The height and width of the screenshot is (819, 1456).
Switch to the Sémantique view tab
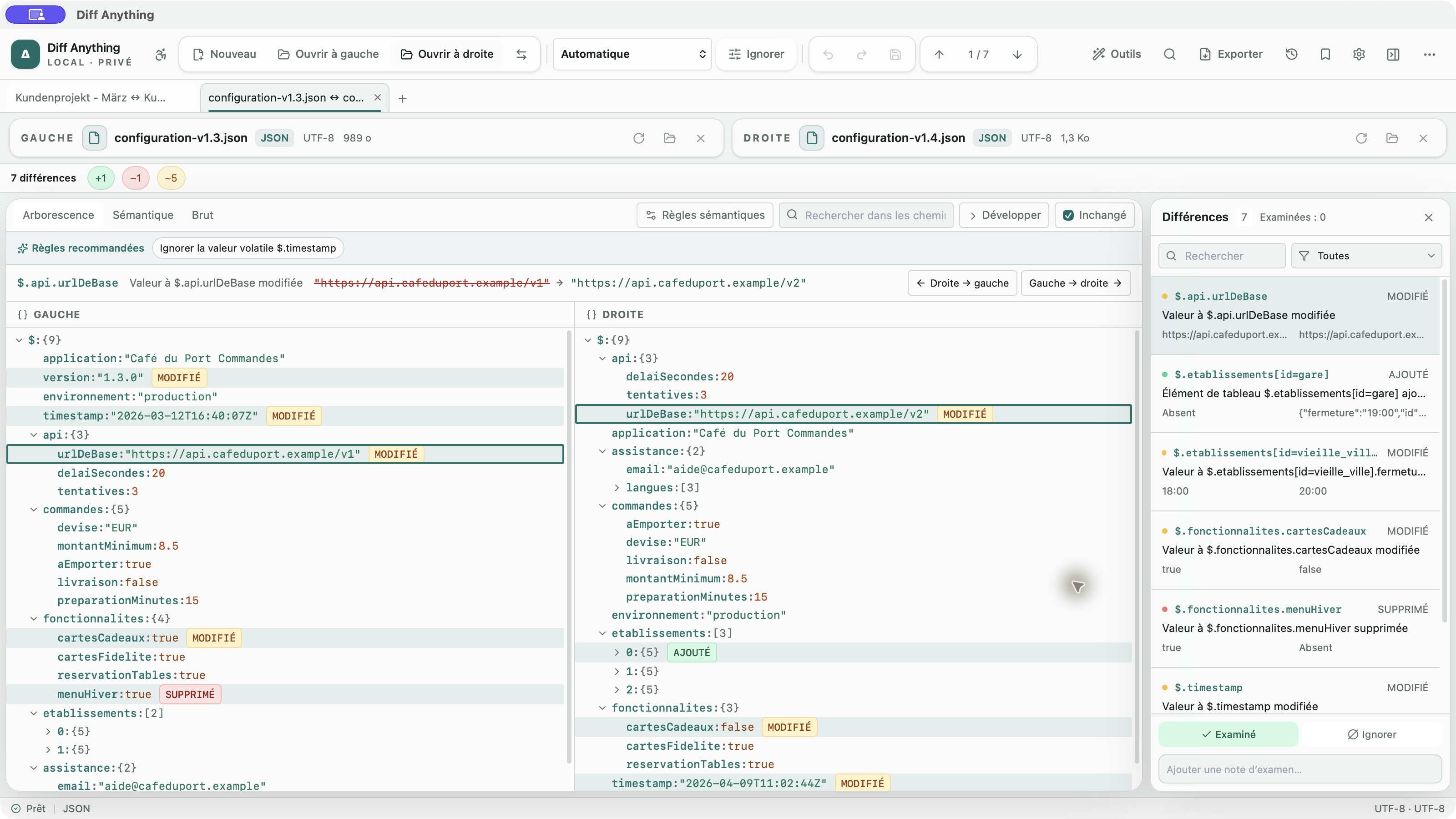tap(143, 215)
